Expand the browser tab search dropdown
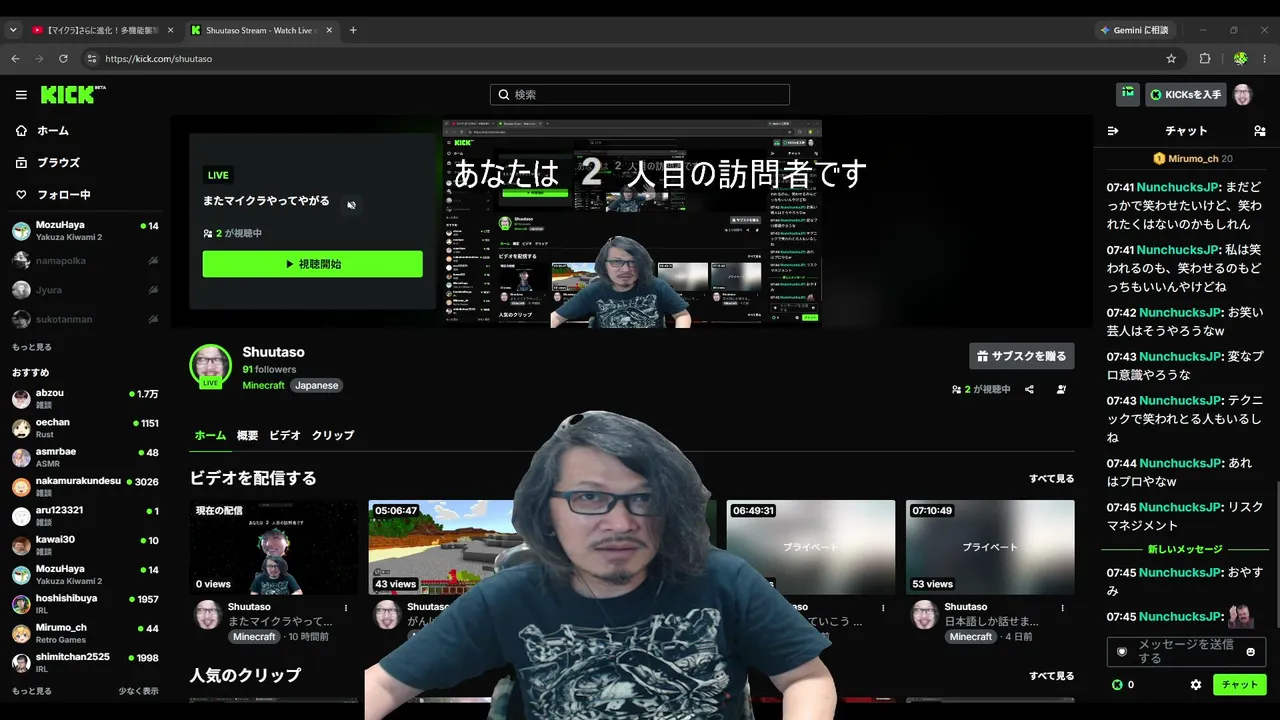 pyautogui.click(x=13, y=30)
